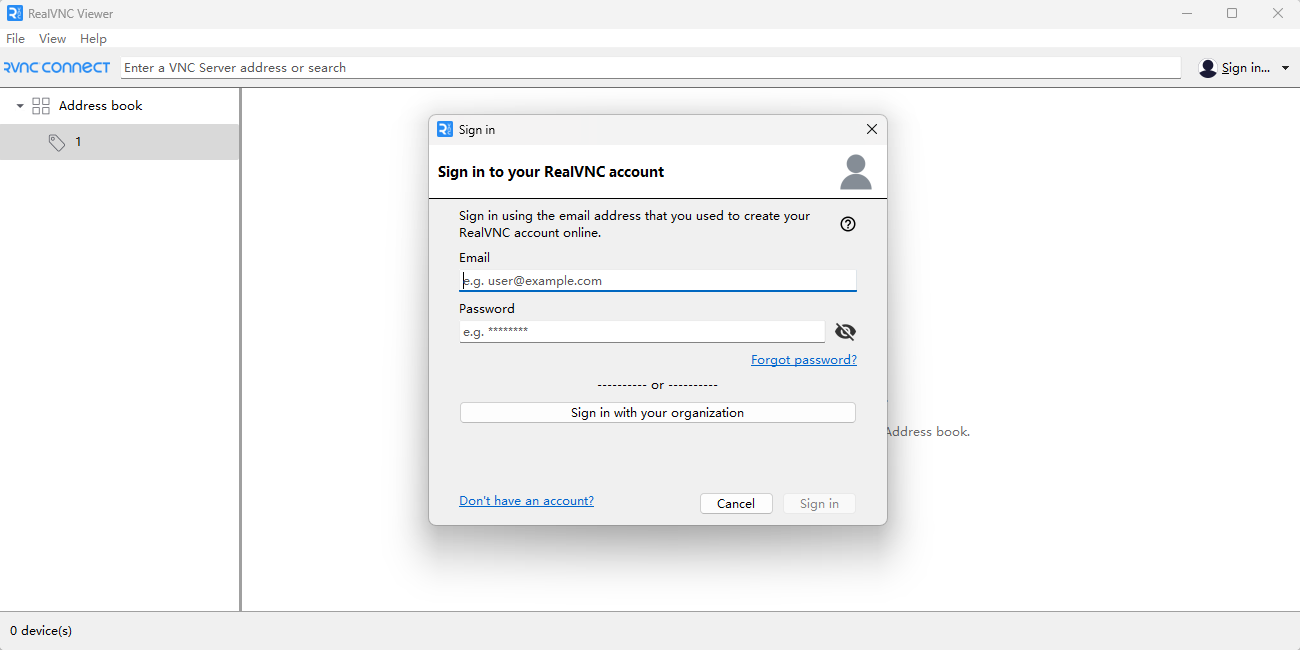Viewport: 1300px width, 650px height.
Task: Click the user avatar in dialog header
Action: pos(856,172)
